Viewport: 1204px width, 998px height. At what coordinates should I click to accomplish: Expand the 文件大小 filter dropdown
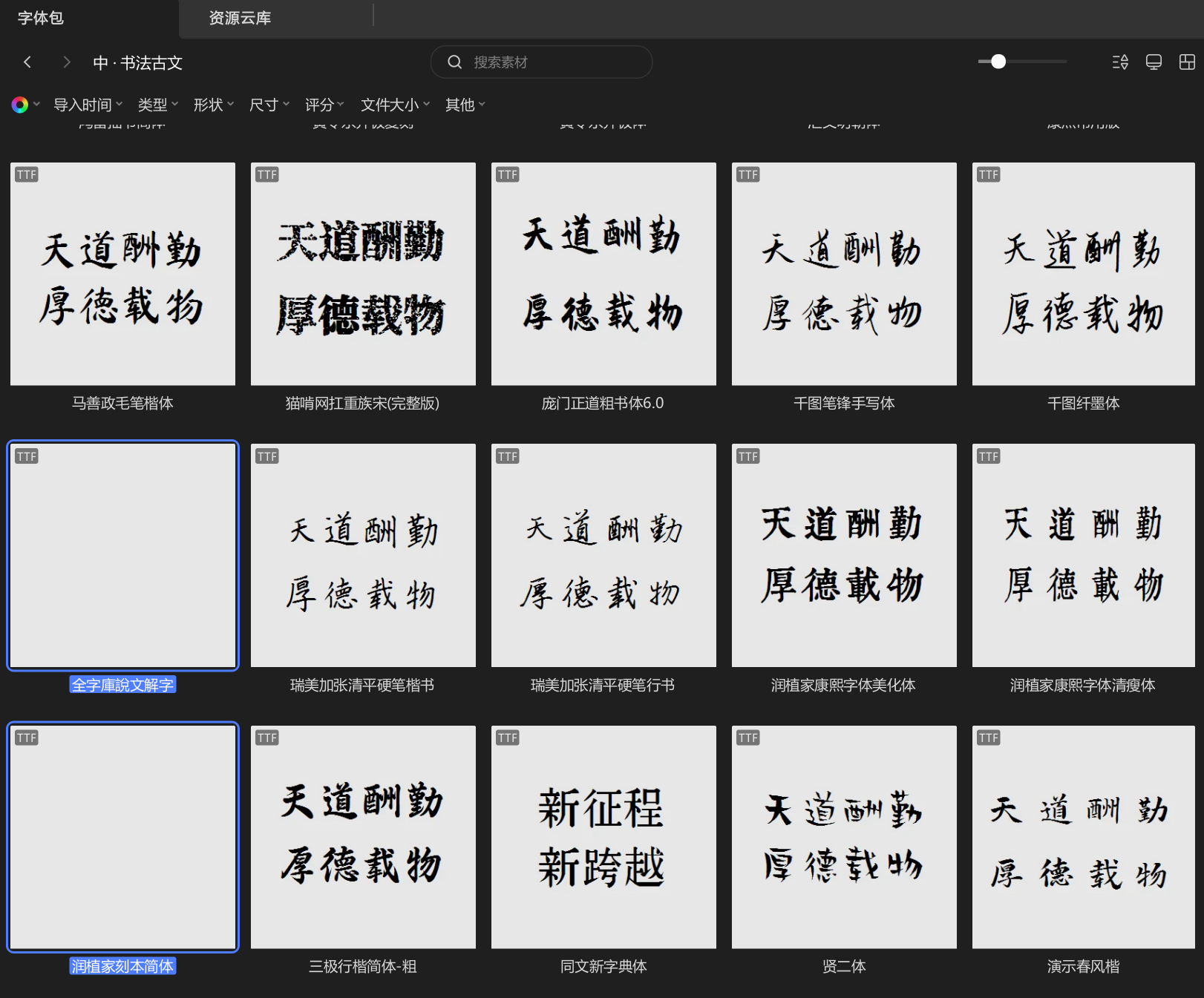(396, 105)
